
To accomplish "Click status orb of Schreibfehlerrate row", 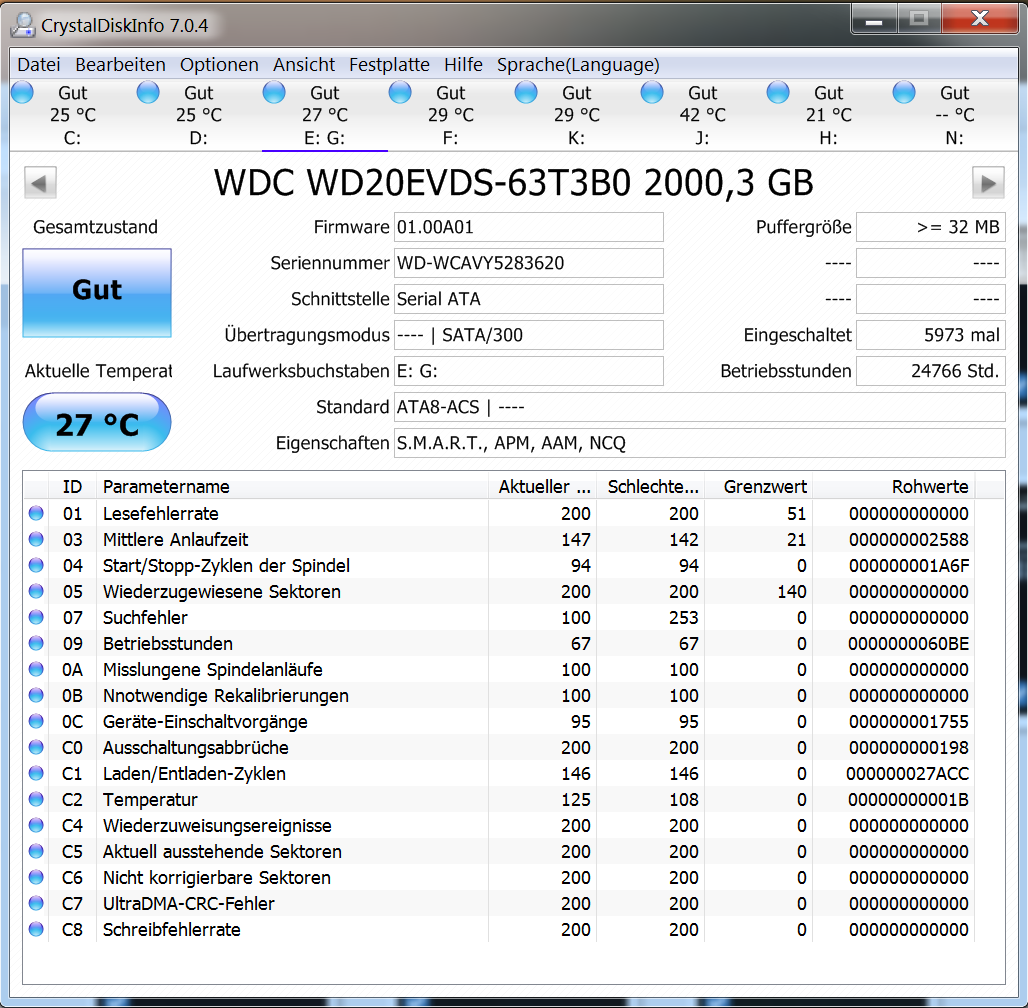I will 36,929.
